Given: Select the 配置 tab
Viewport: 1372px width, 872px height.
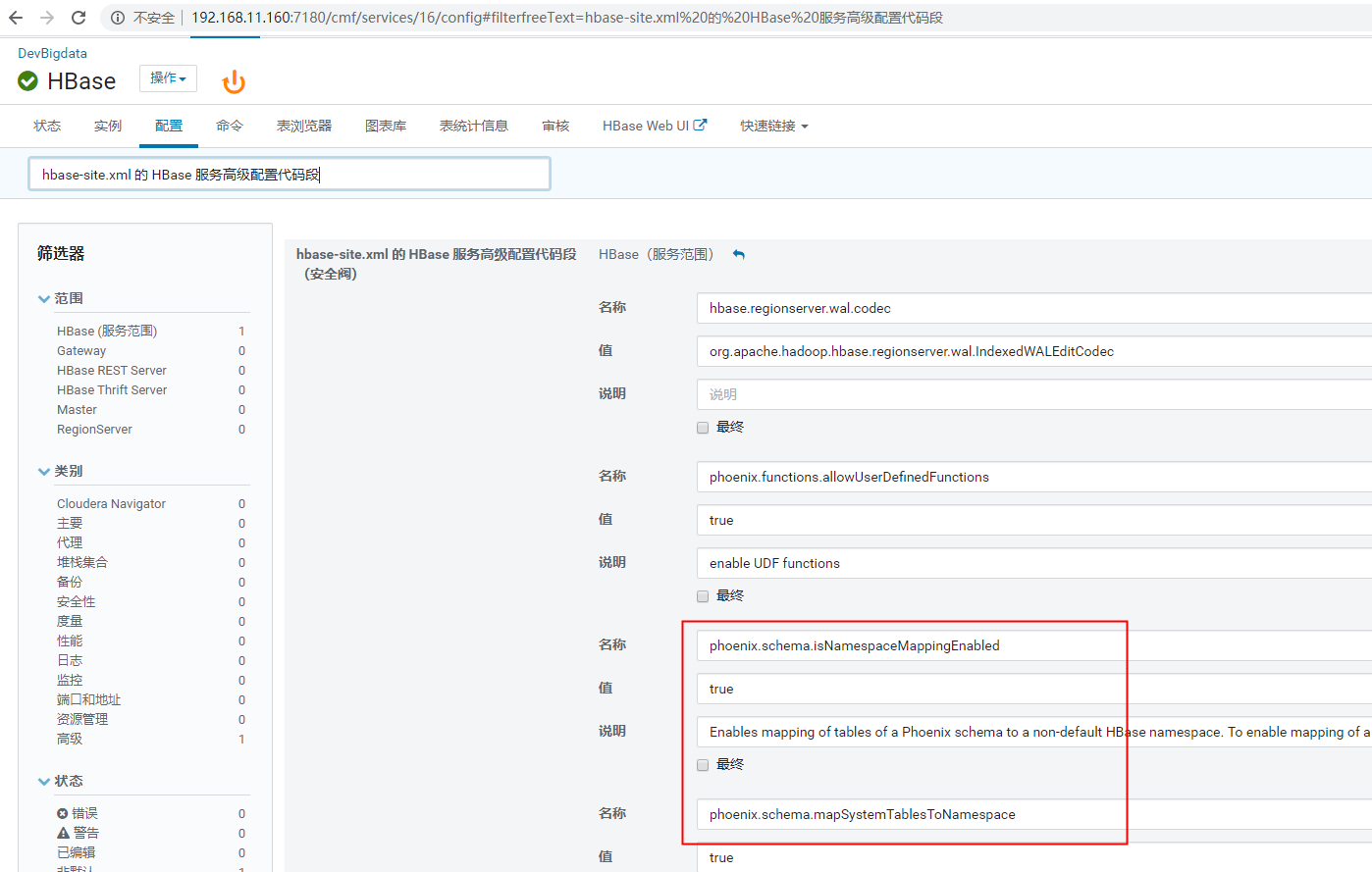Looking at the screenshot, I should [x=169, y=126].
